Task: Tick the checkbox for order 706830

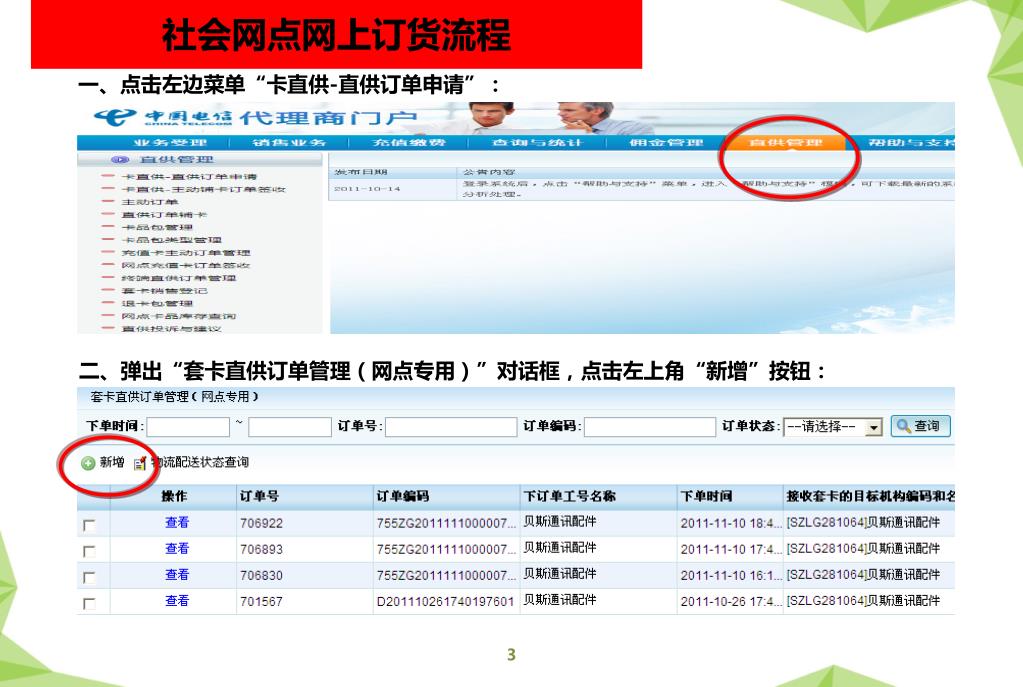Action: (89, 577)
